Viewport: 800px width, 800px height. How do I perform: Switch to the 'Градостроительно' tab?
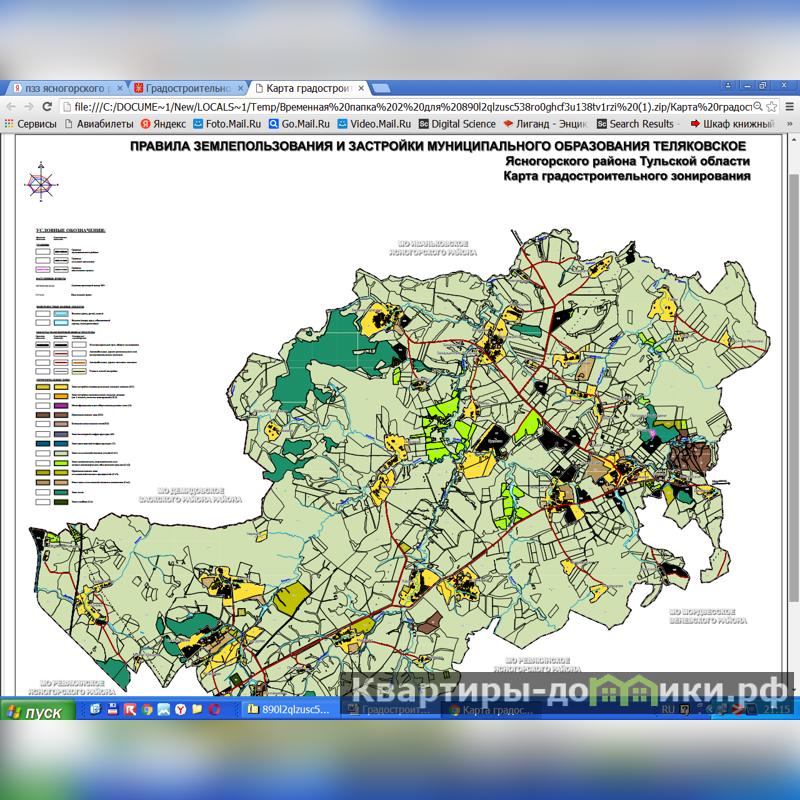(185, 88)
